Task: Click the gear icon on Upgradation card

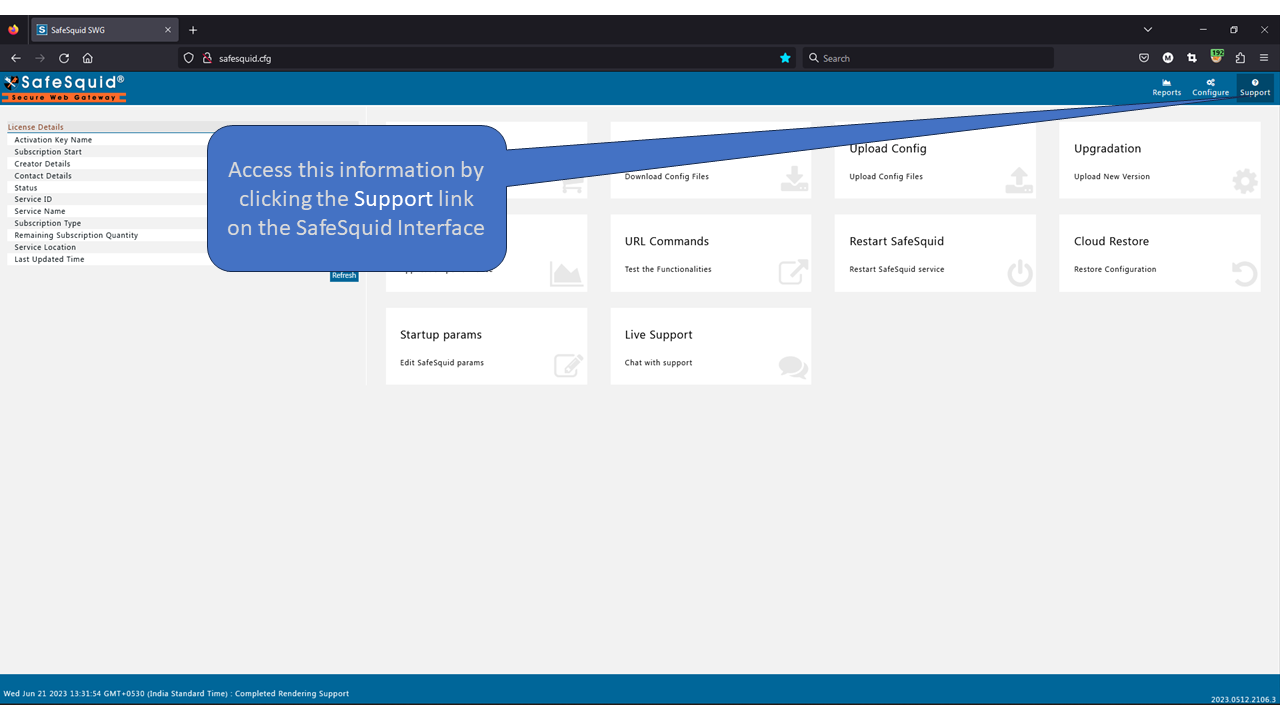Action: point(1245,181)
